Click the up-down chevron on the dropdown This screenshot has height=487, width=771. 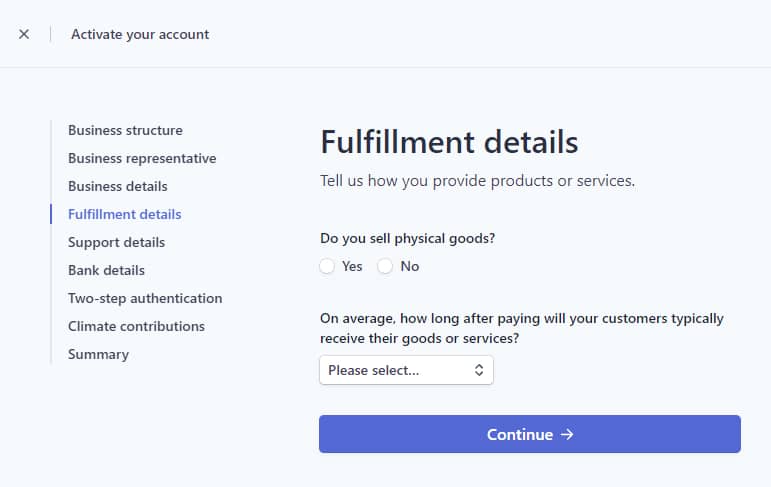point(479,370)
